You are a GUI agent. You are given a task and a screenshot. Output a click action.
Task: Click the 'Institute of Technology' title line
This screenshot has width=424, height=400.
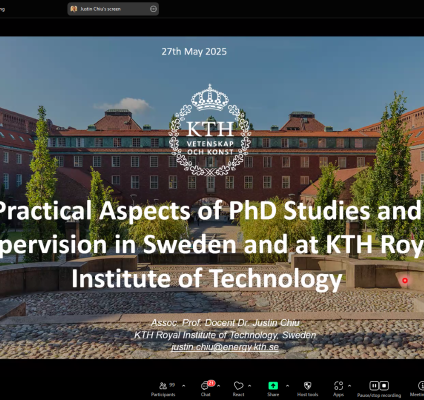[207, 279]
